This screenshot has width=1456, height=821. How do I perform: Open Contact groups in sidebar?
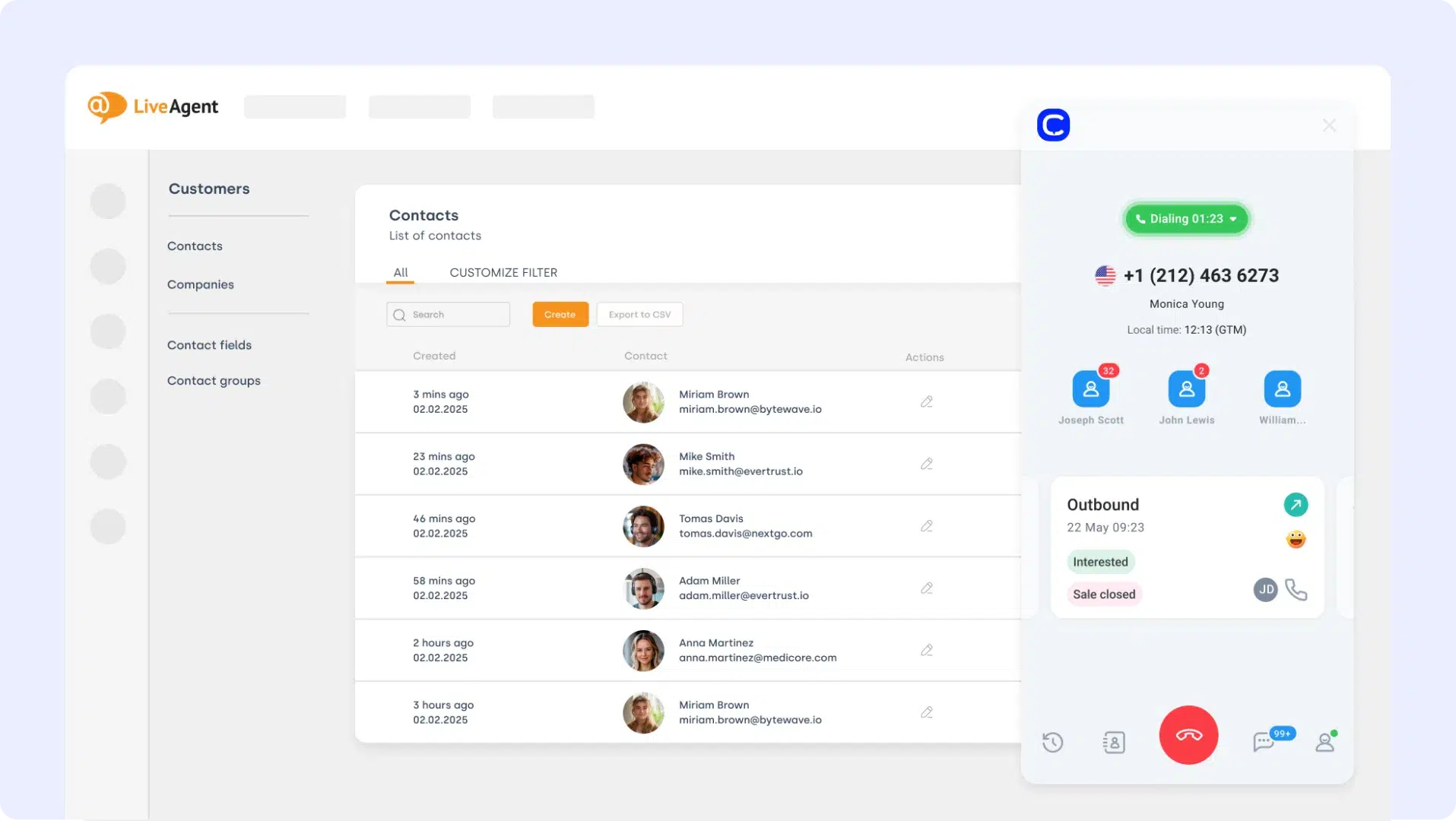coord(214,381)
